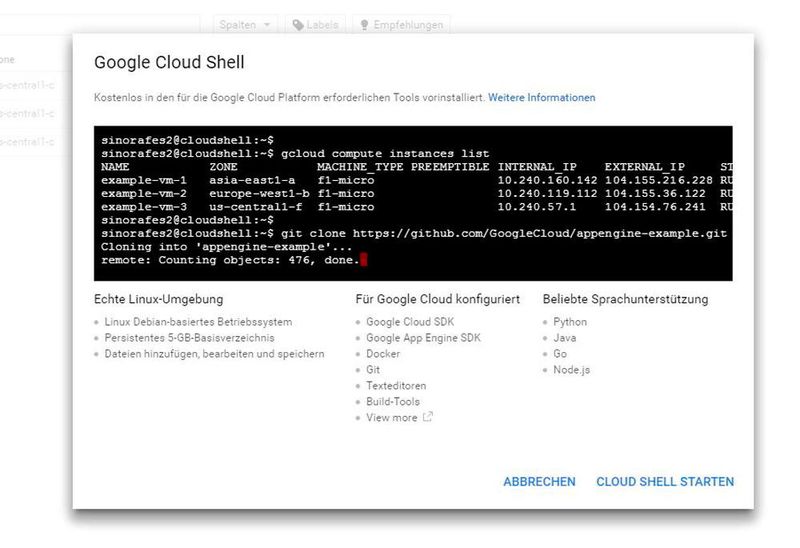Click the Python list item
The width and height of the screenshot is (800, 548).
pyautogui.click(x=570, y=322)
